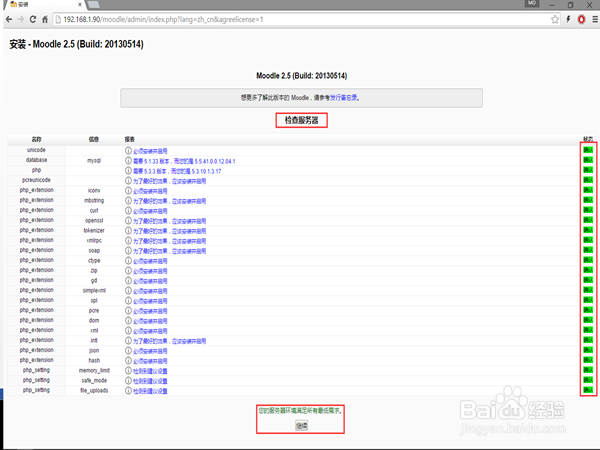Open the report link in the hash row
The width and height of the screenshot is (600, 450).
[150, 361]
